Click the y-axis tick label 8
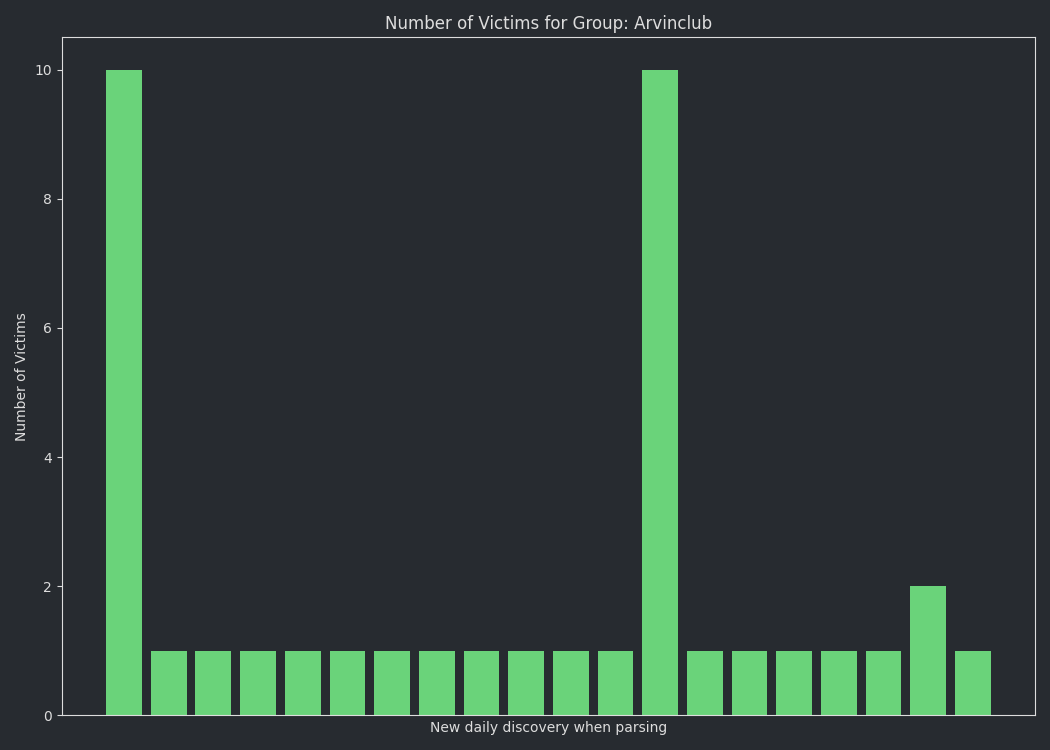The height and width of the screenshot is (750, 1050). click(48, 200)
